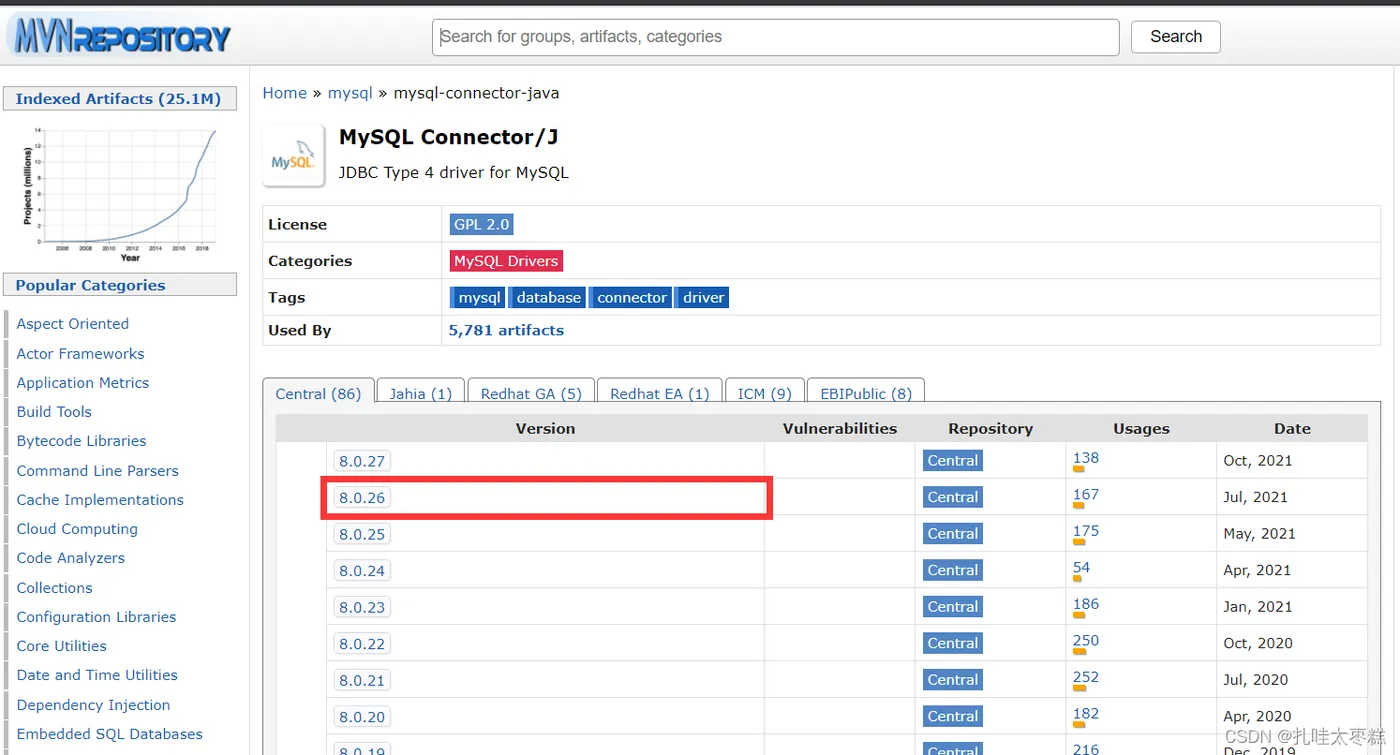Click Central repository badge for 8.0.26
Screen dimensions: 1400x755
tap(953, 497)
